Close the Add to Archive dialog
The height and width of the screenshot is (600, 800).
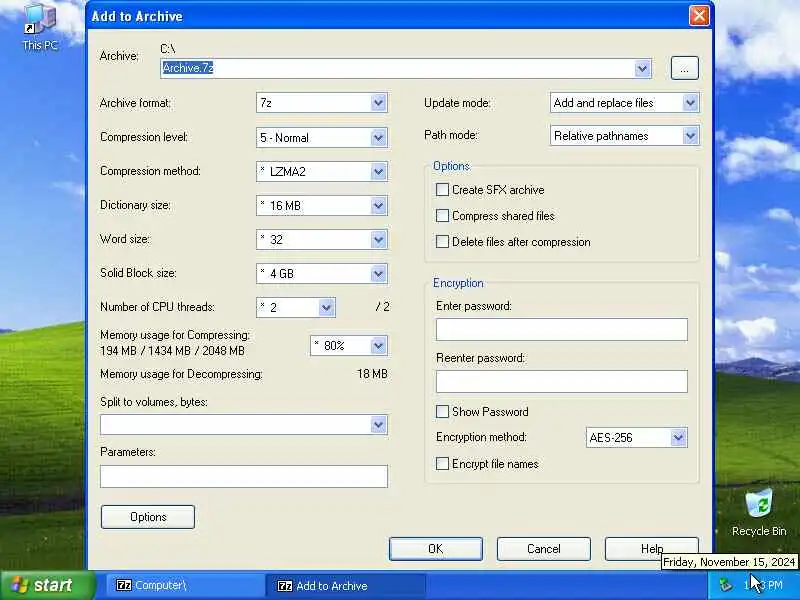pyautogui.click(x=699, y=15)
